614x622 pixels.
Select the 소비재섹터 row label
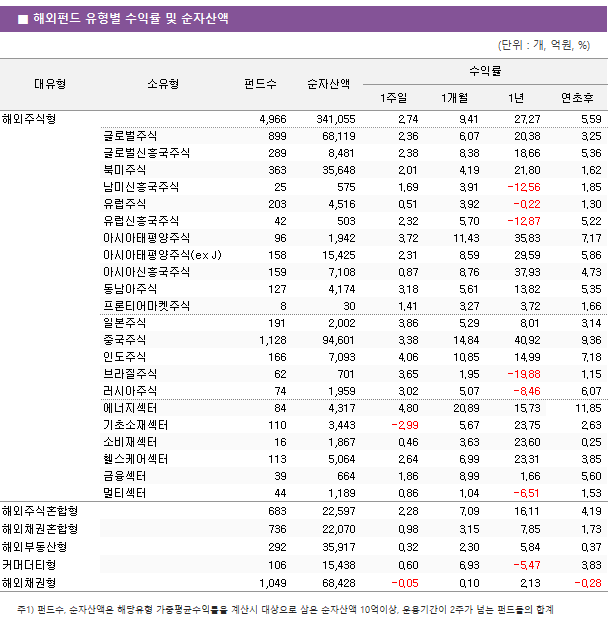(x=130, y=442)
